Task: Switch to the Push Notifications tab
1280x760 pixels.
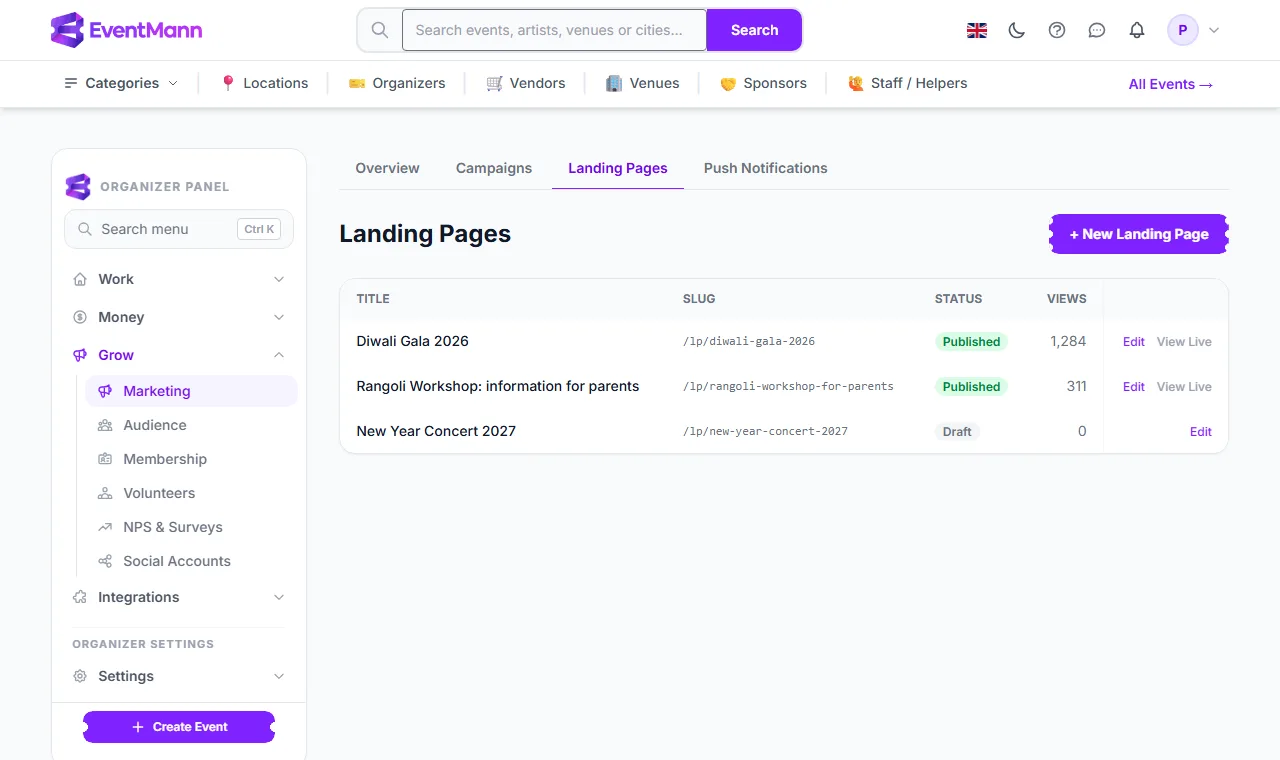Action: coord(766,168)
